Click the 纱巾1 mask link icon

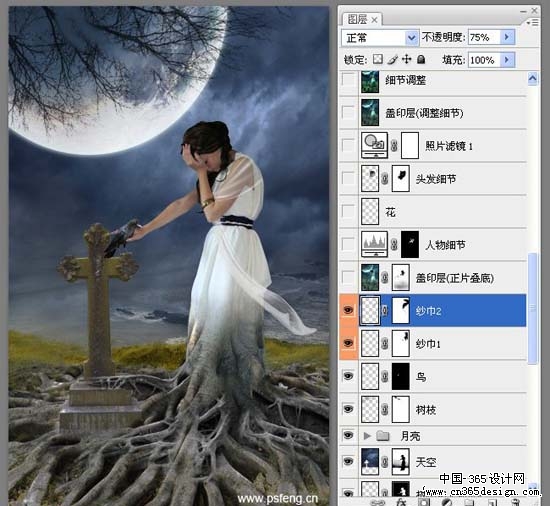(x=385, y=343)
